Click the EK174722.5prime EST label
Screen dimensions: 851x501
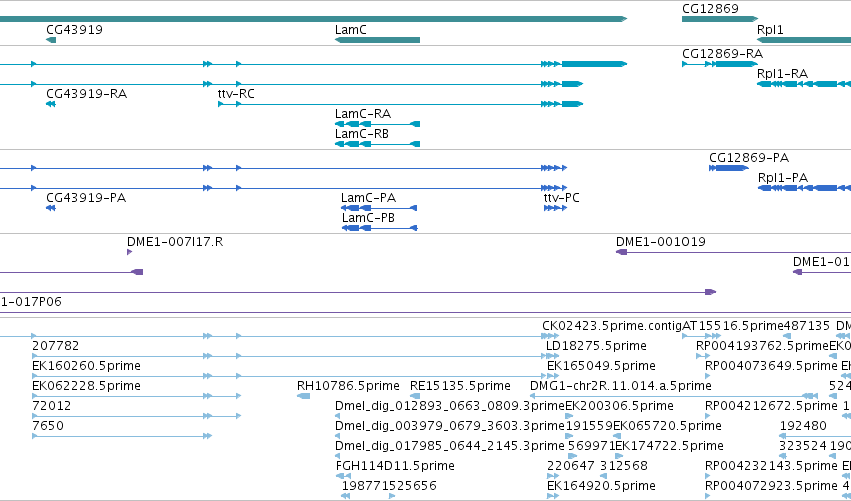click(669, 447)
